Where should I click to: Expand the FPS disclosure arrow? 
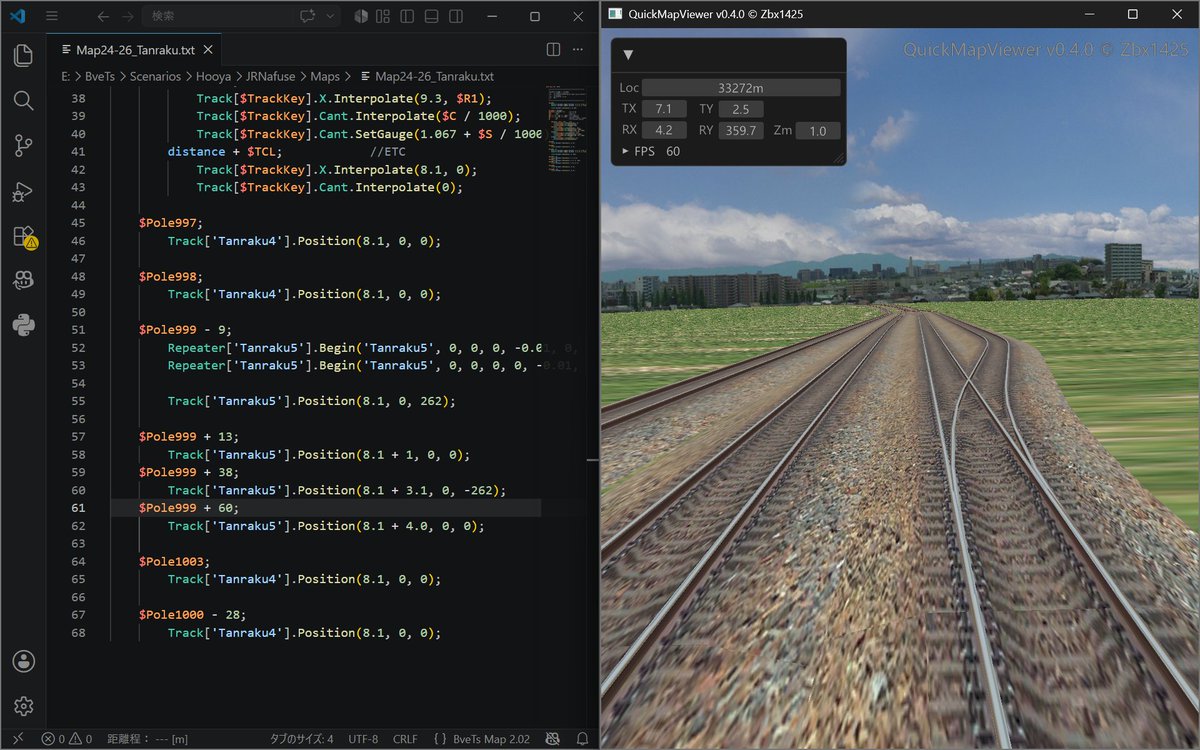626,152
